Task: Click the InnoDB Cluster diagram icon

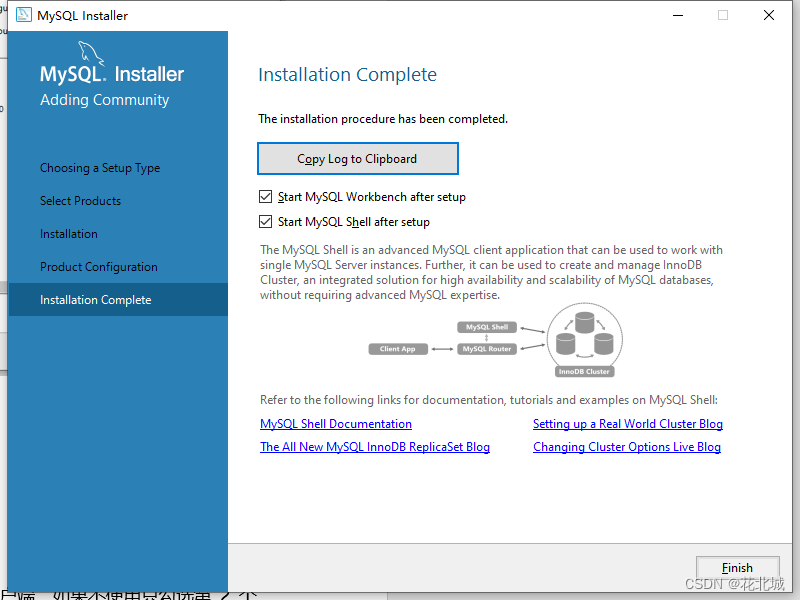Action: (x=585, y=339)
